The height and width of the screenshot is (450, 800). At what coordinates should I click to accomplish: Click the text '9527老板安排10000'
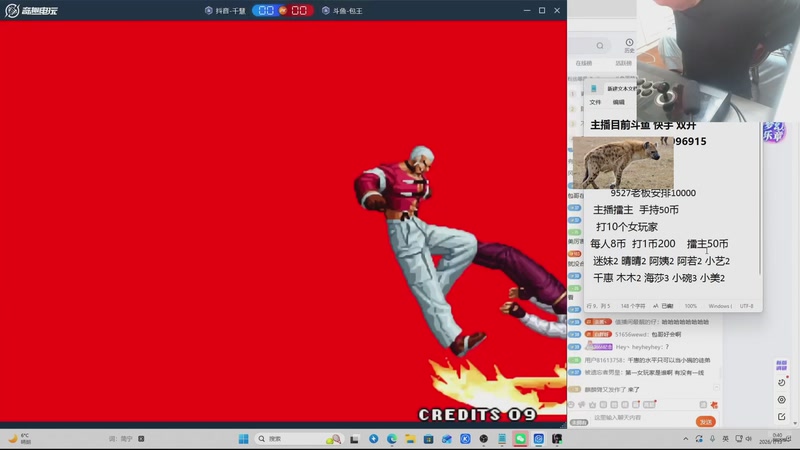click(653, 193)
